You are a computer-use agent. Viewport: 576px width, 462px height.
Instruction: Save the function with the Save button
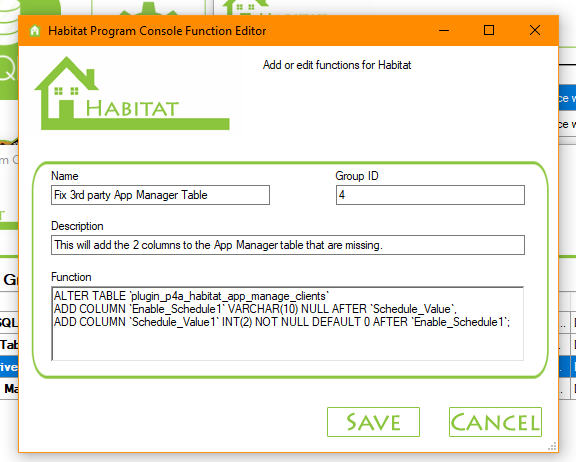click(373, 422)
